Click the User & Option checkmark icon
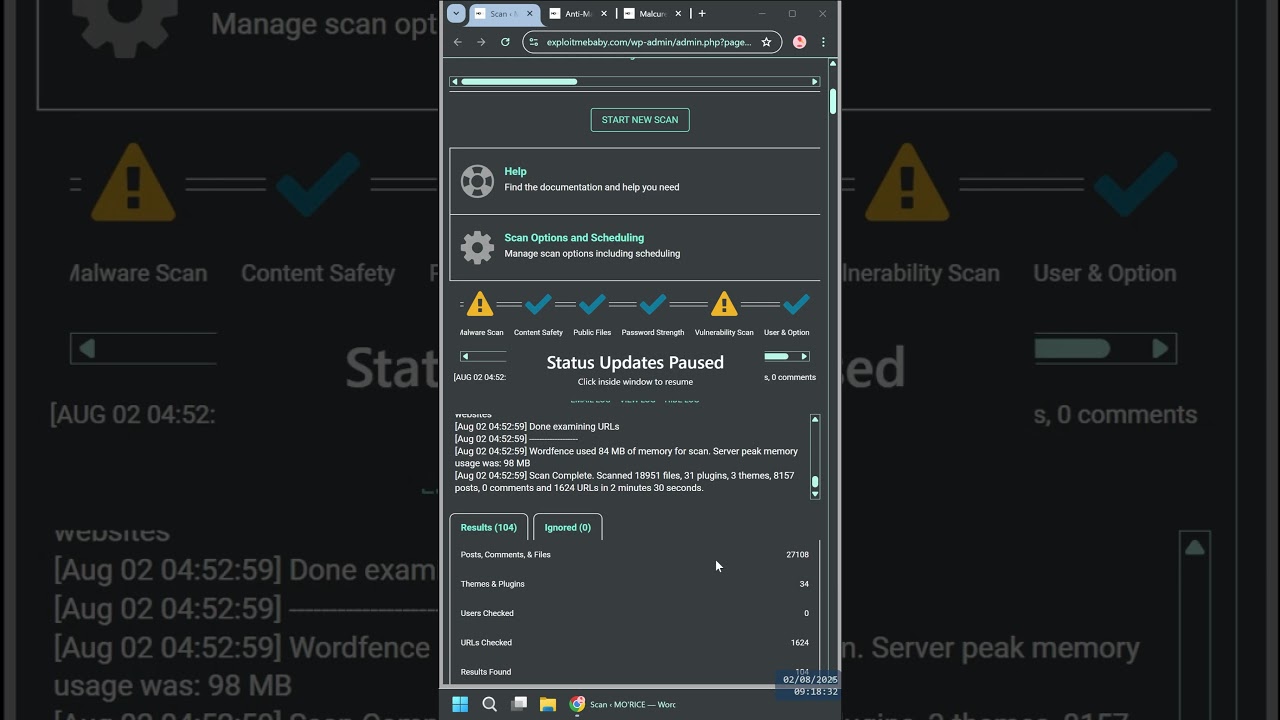 click(796, 303)
